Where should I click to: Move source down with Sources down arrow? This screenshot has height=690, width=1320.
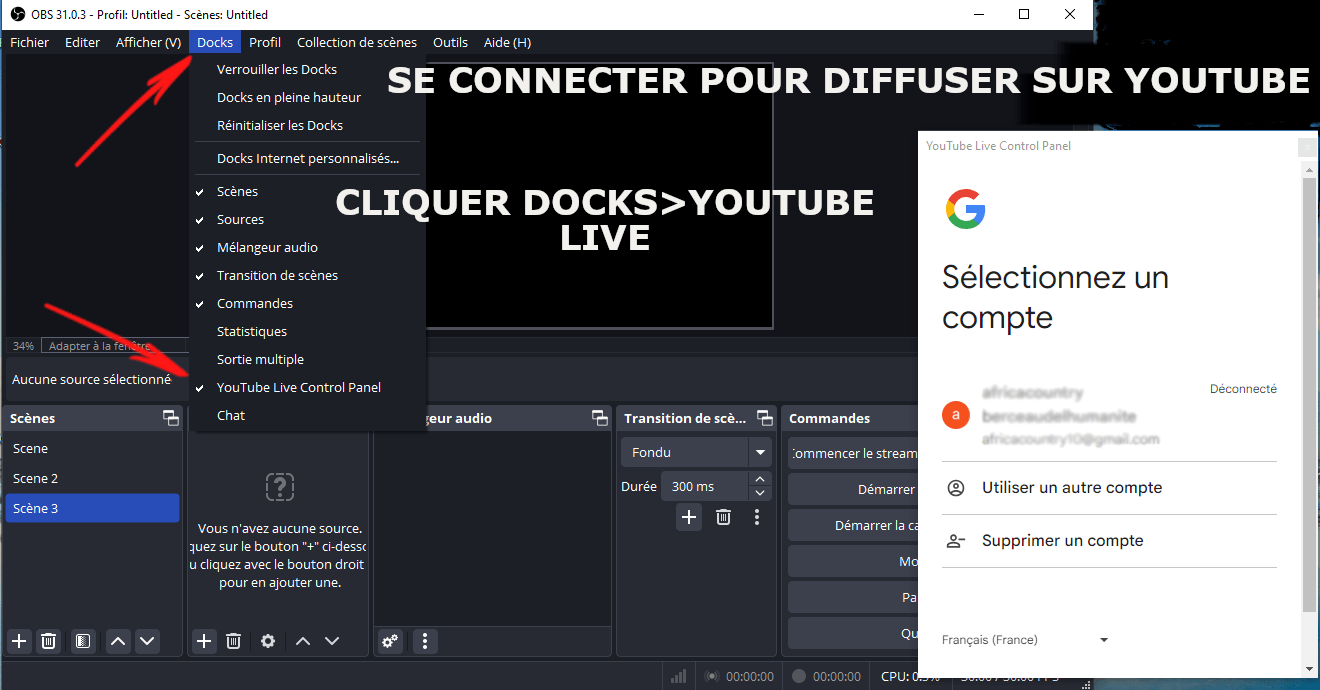coord(332,641)
